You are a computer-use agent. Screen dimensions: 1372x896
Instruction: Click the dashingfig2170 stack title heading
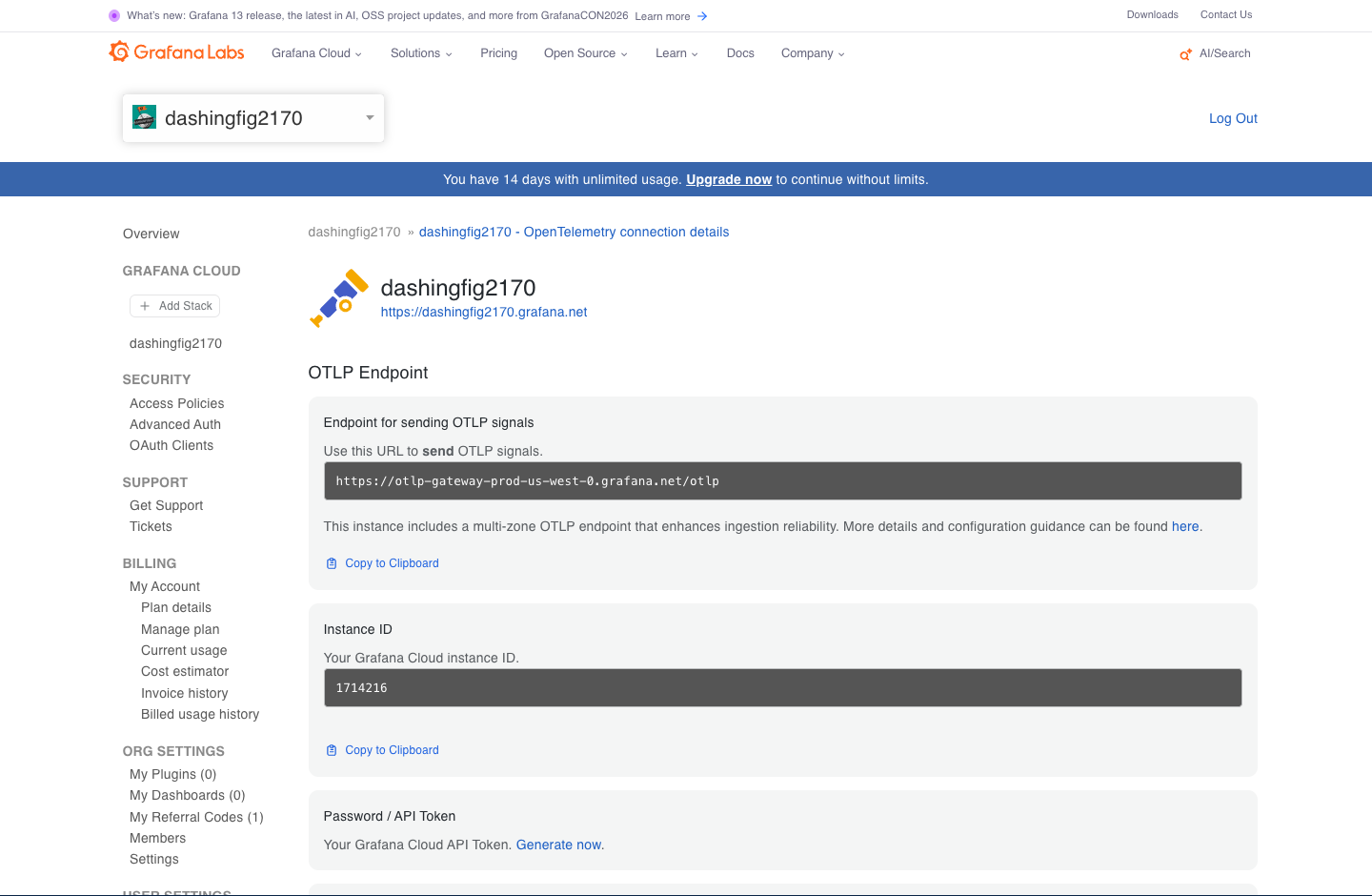(458, 288)
